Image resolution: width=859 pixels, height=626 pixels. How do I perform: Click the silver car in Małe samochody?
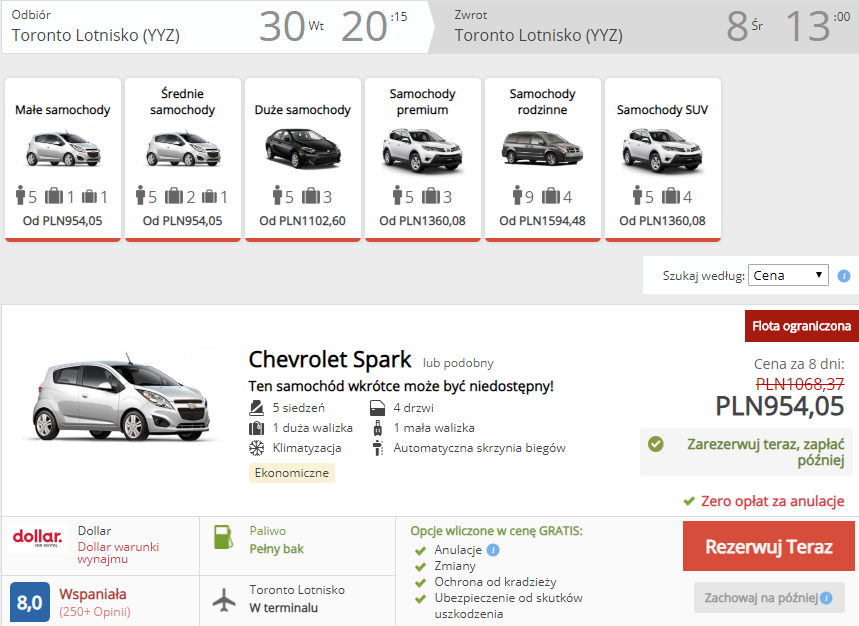pos(64,148)
